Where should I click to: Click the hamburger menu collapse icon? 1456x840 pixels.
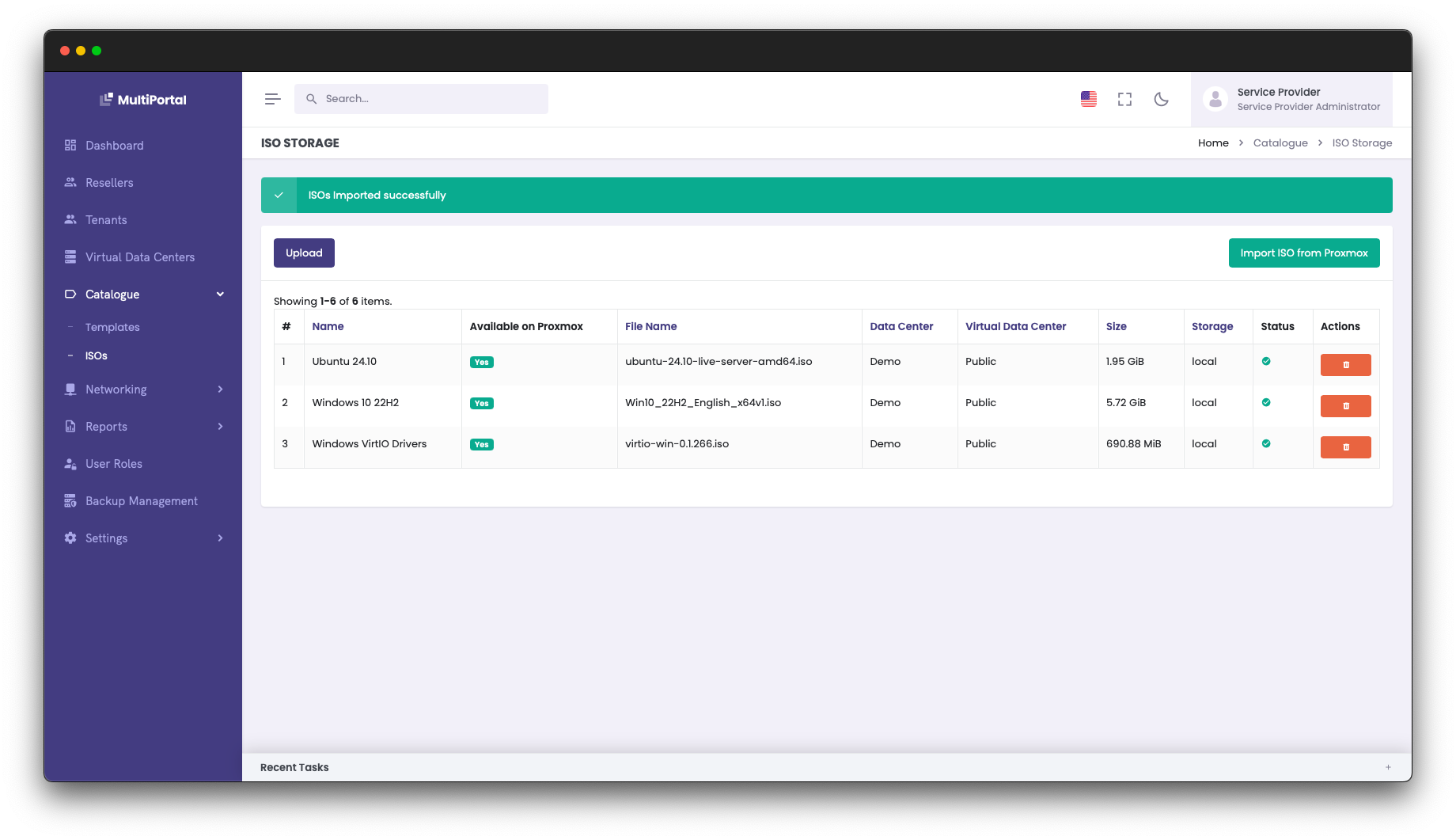pyautogui.click(x=272, y=99)
